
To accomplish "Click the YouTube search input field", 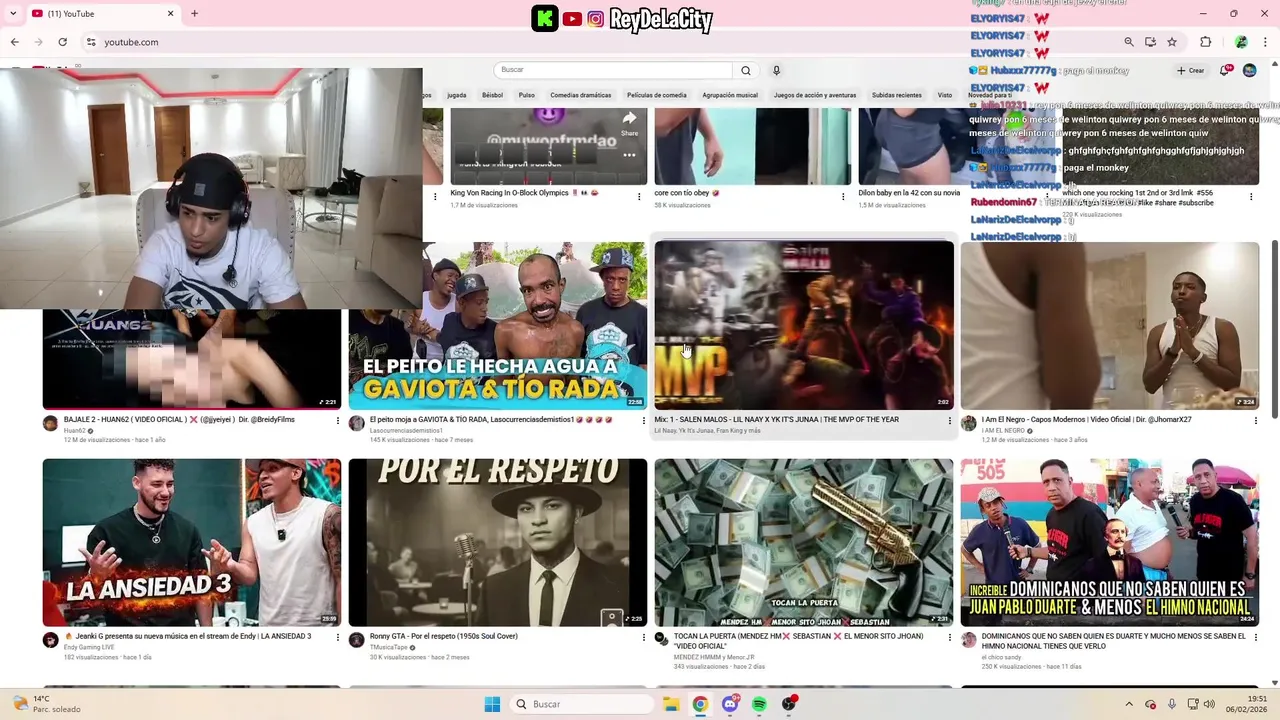I will pyautogui.click(x=613, y=70).
